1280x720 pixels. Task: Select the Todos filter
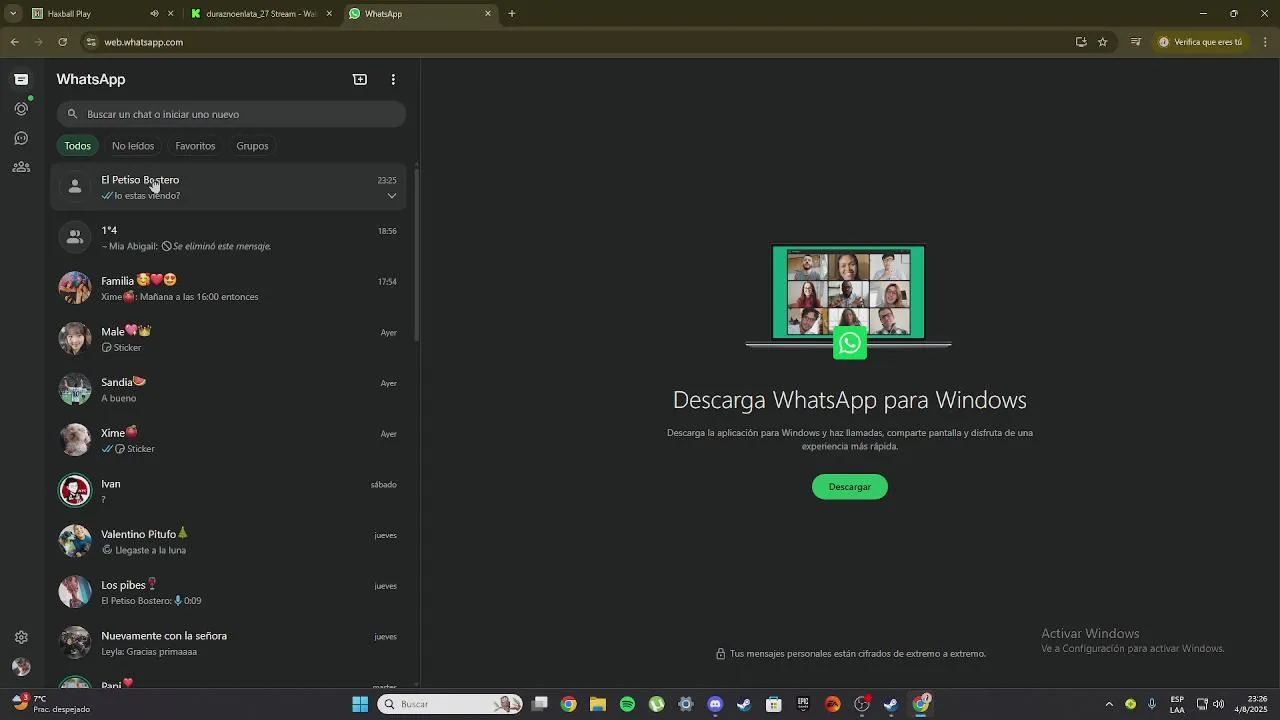(x=77, y=146)
